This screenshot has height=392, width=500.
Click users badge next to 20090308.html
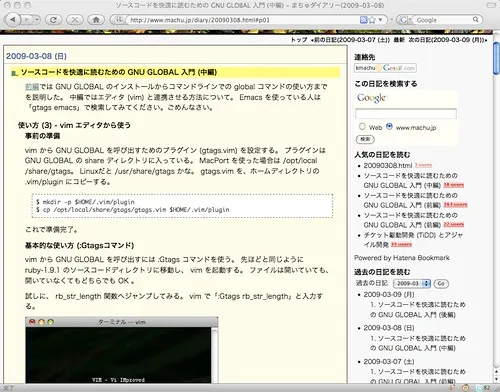423,165
